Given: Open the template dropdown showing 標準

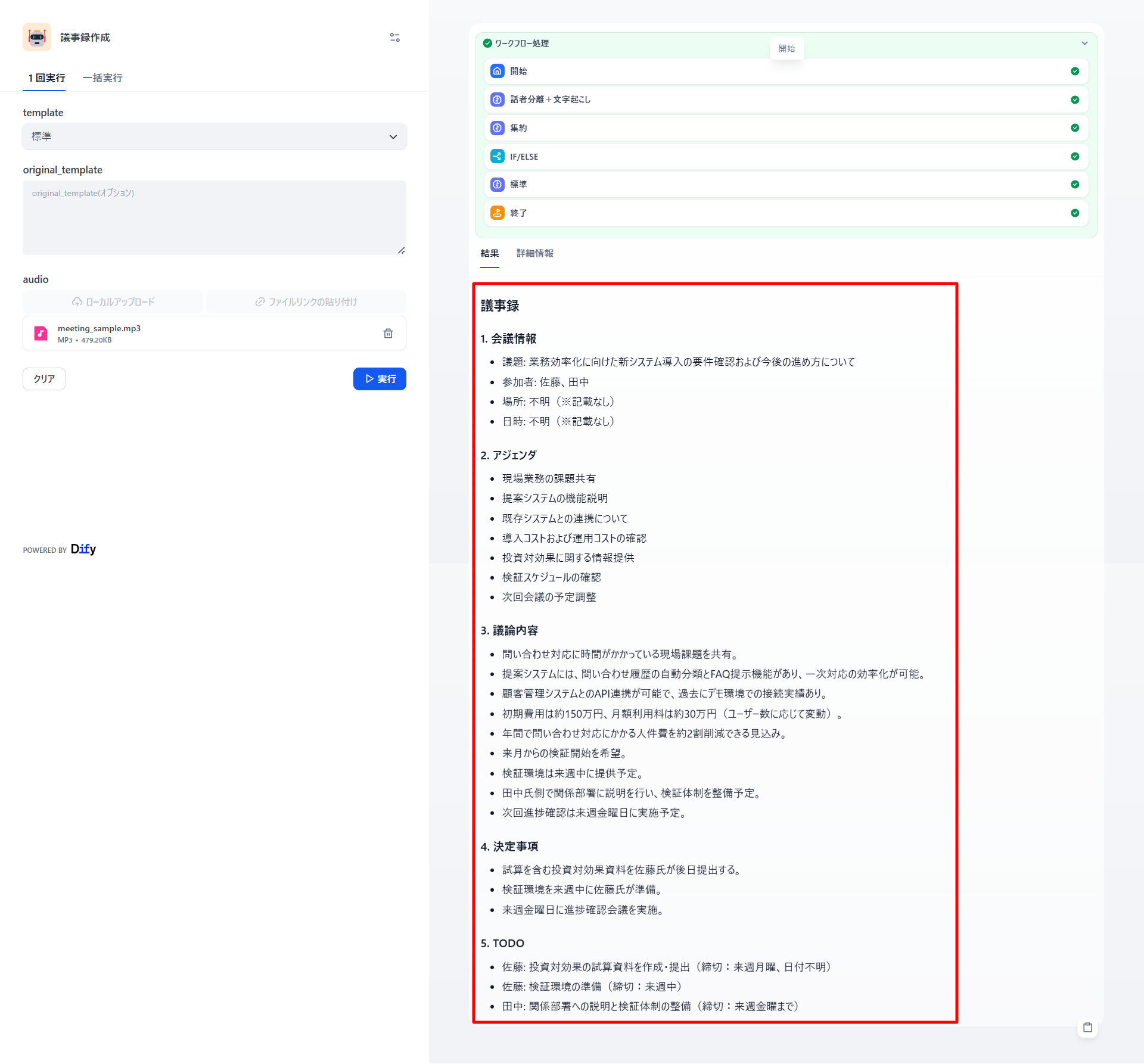Looking at the screenshot, I should point(214,136).
